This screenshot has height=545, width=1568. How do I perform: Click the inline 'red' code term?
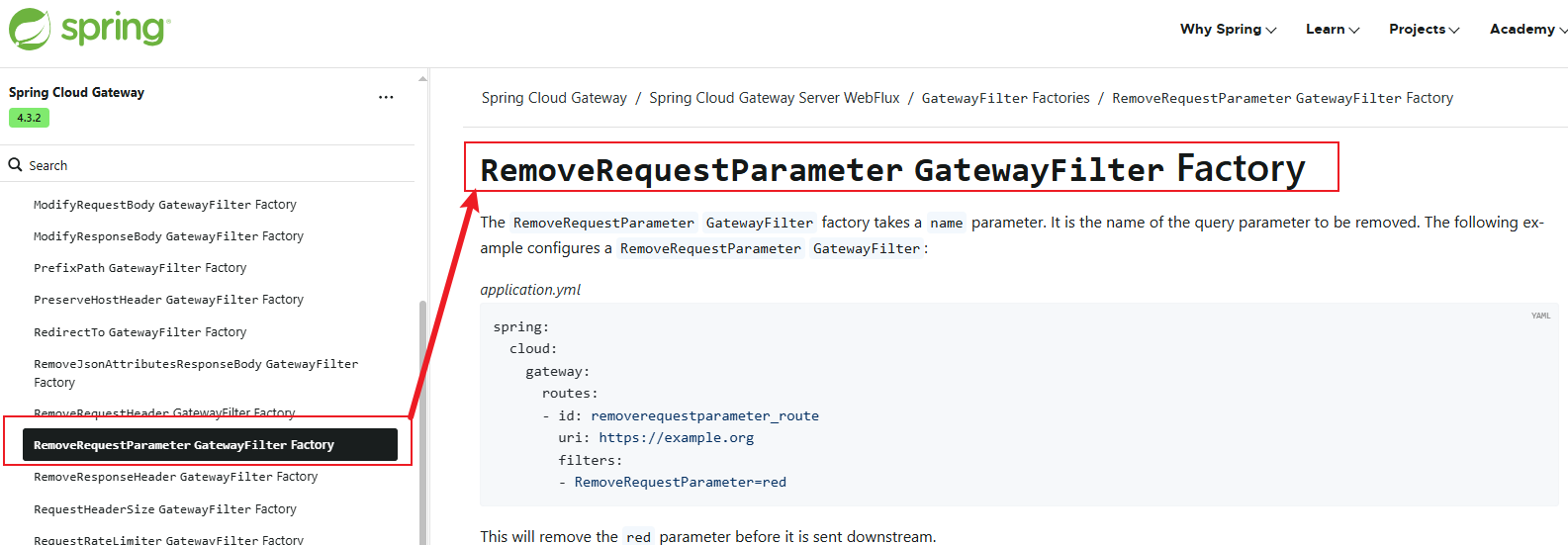tap(639, 537)
